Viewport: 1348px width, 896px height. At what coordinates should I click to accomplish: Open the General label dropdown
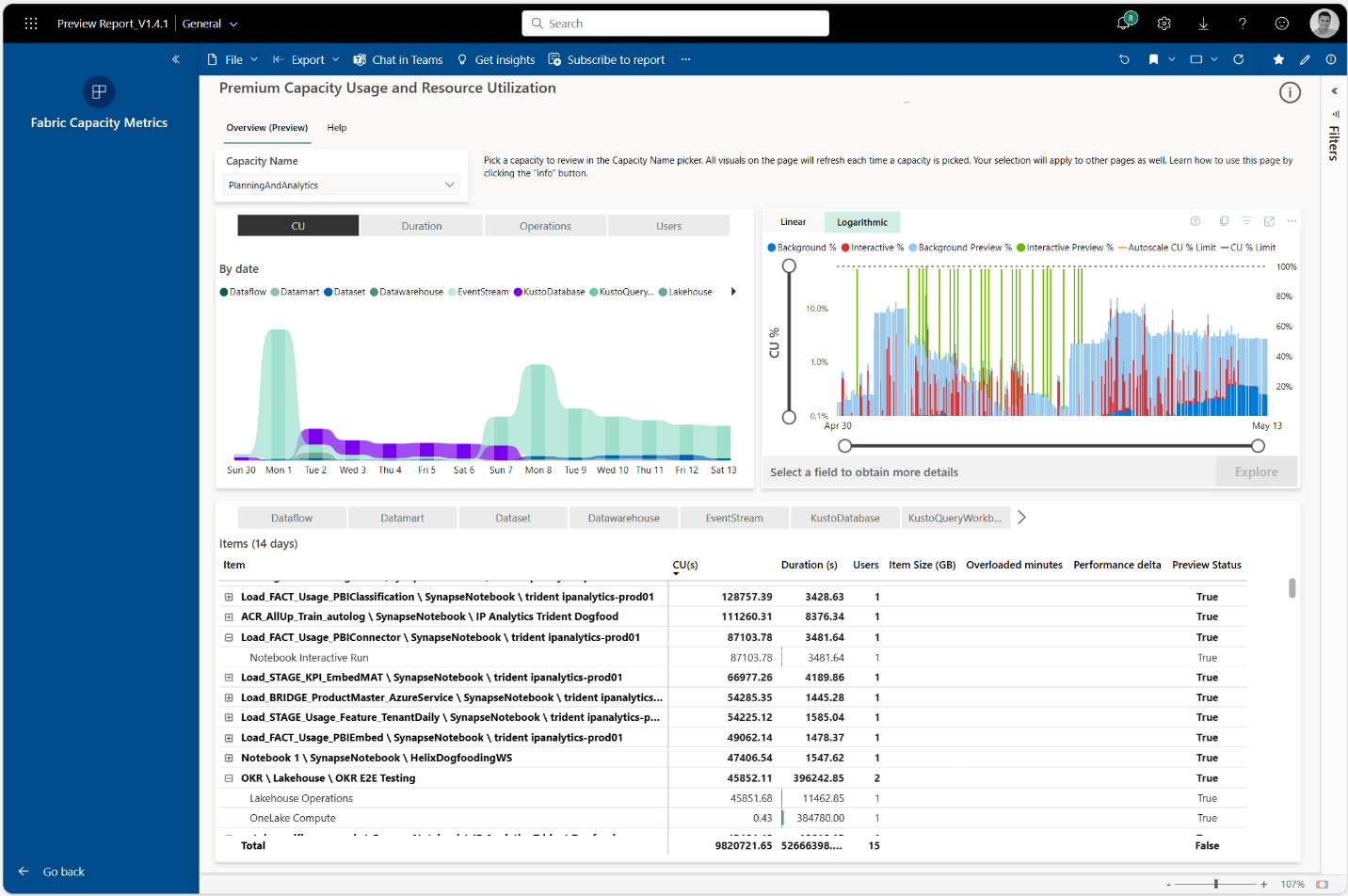210,24
